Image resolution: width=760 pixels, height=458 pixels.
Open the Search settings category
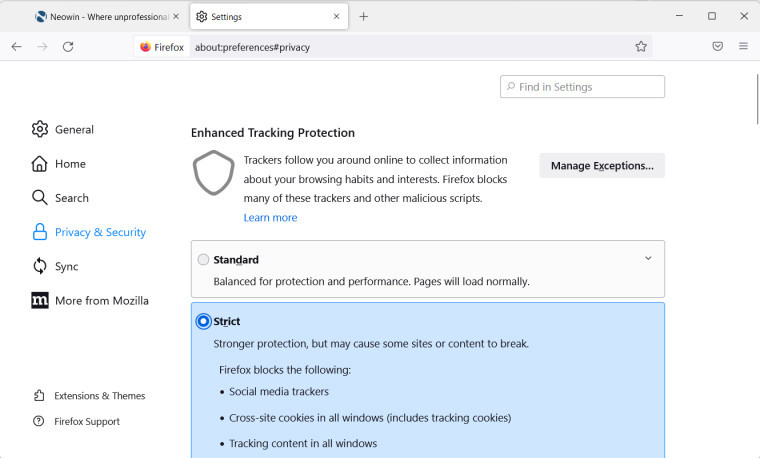pyautogui.click(x=71, y=198)
